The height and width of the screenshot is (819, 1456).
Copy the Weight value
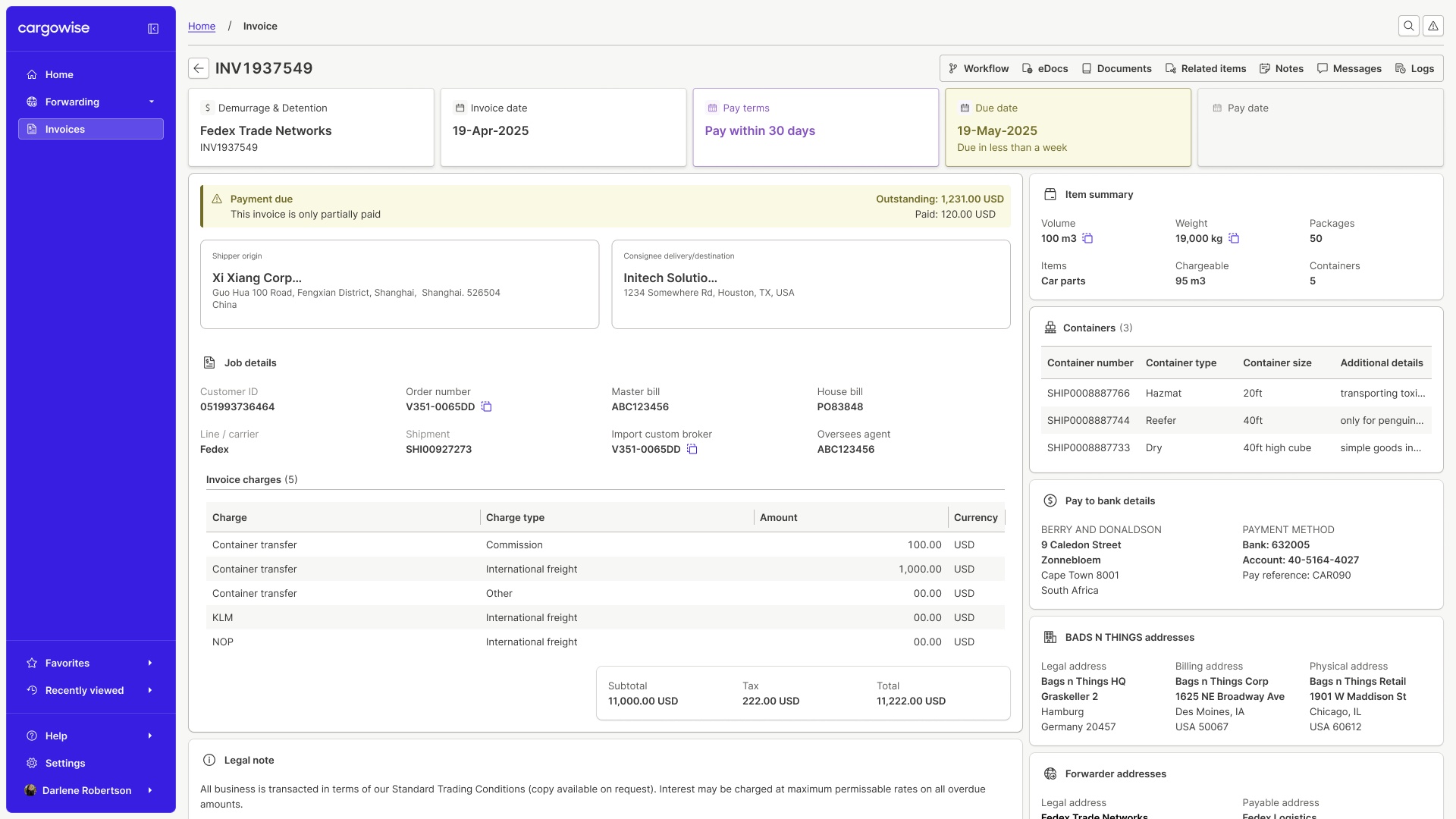click(1234, 238)
